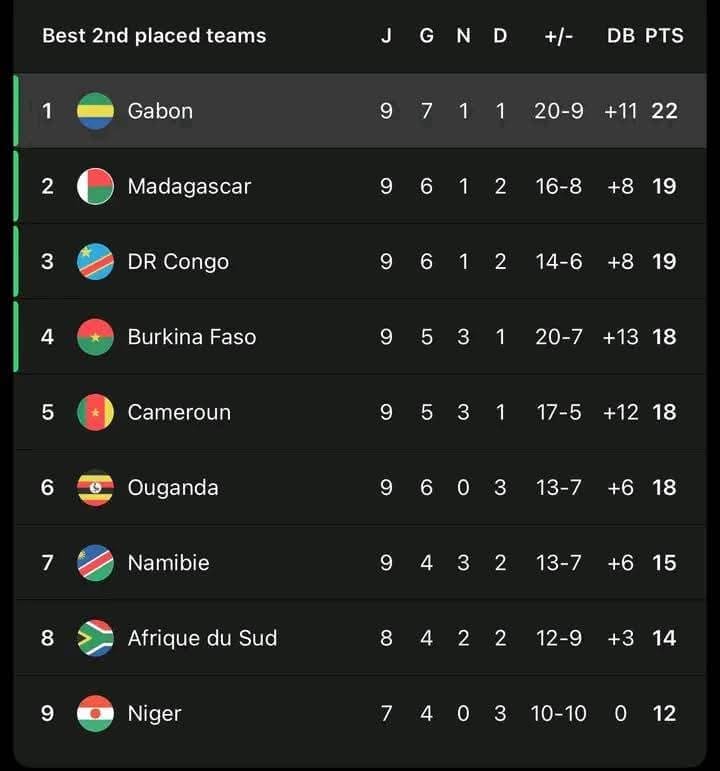The width and height of the screenshot is (720, 771).
Task: Click the PTS column header
Action: (664, 36)
